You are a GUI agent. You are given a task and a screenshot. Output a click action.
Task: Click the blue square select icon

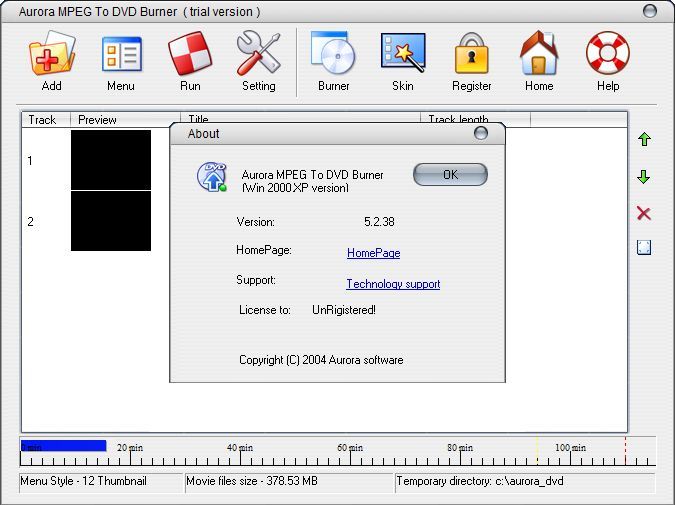[x=644, y=248]
